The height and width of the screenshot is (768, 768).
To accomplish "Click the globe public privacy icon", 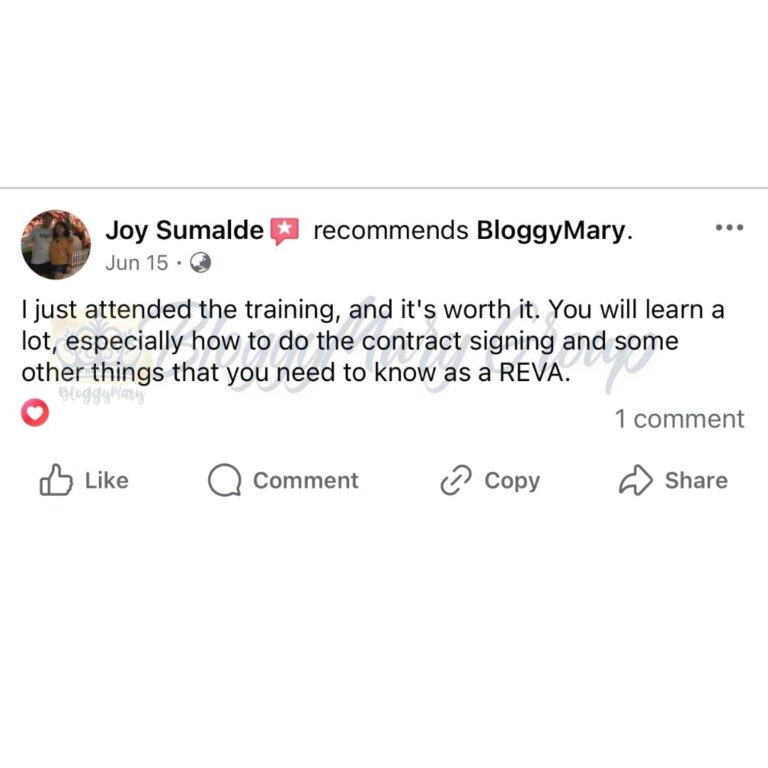I will (200, 263).
